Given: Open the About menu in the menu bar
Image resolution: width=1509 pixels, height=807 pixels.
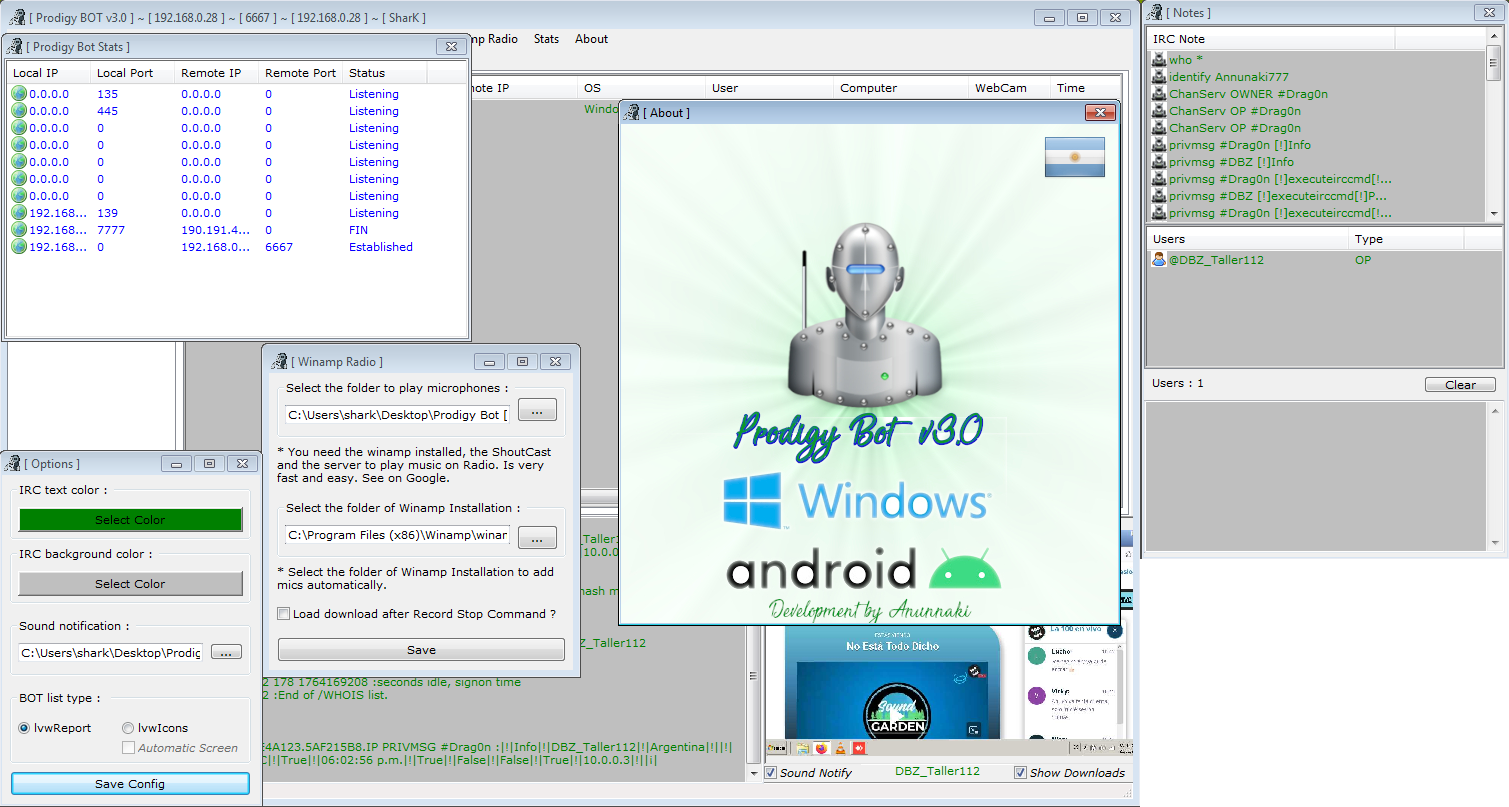Looking at the screenshot, I should point(591,39).
